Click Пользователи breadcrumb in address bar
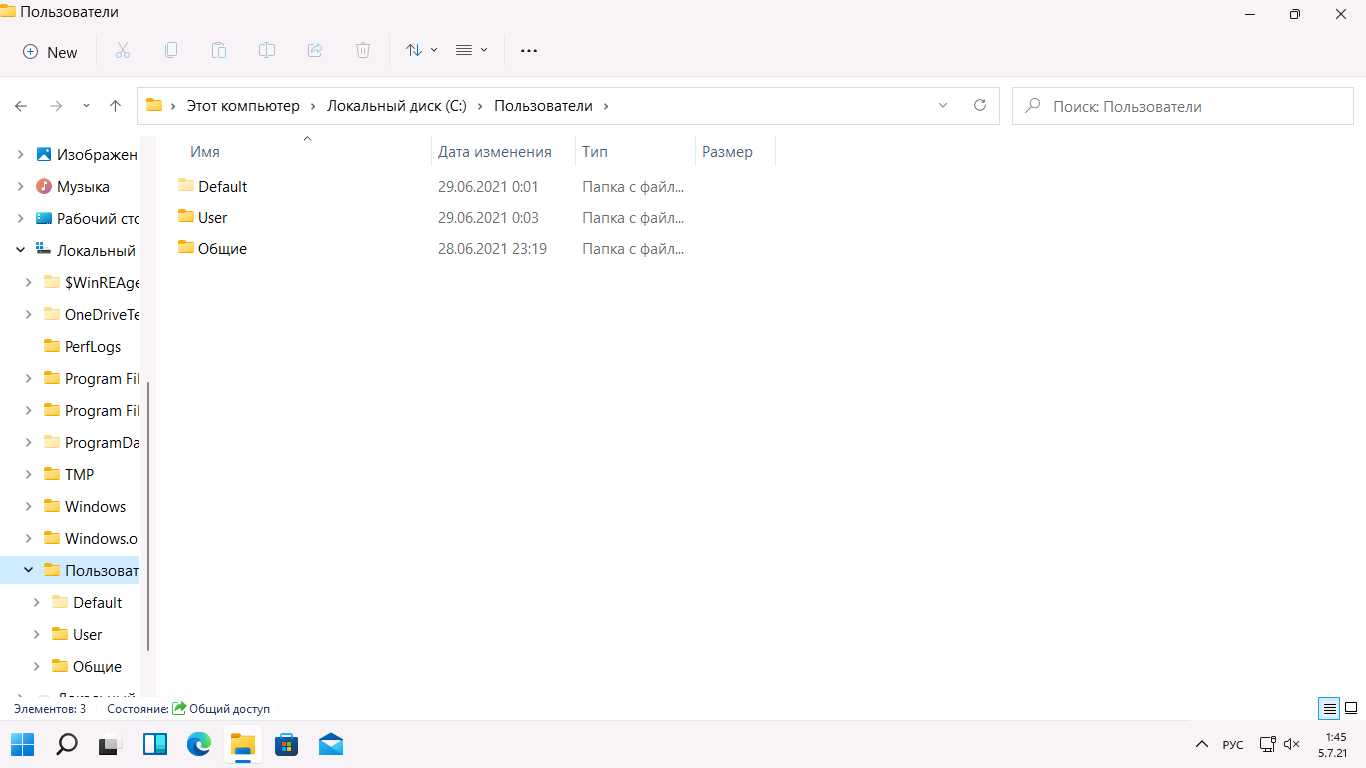This screenshot has height=768, width=1366. [543, 106]
